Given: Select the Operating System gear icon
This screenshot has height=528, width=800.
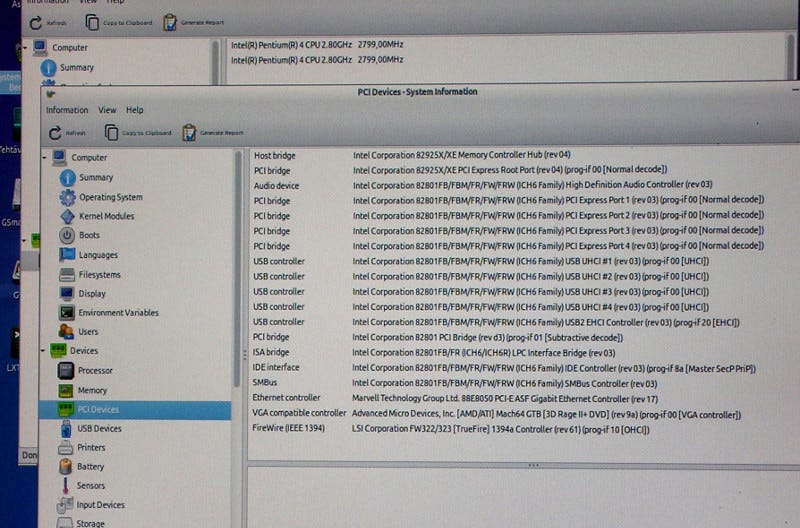Looking at the screenshot, I should (67, 197).
